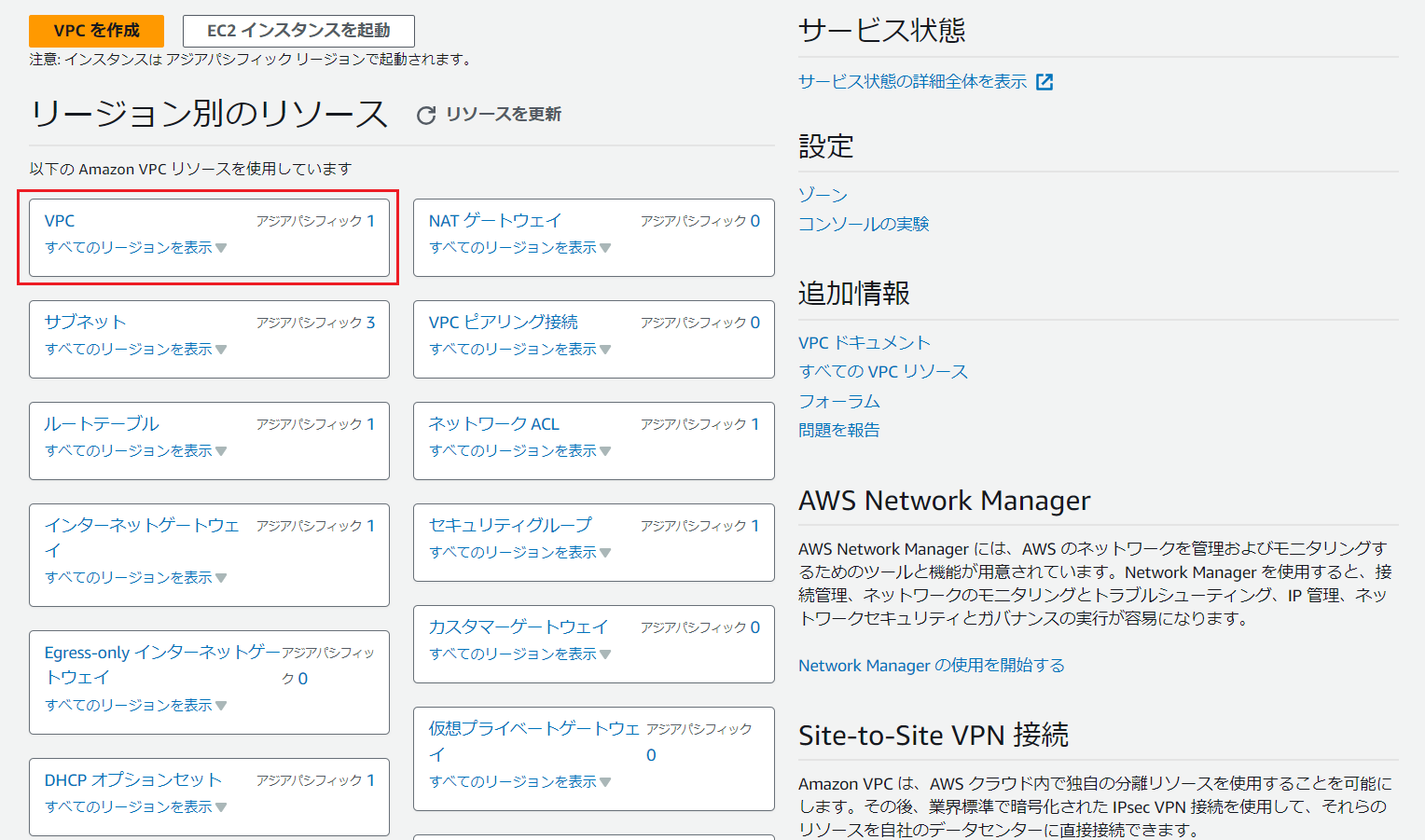
Task: Expand すべてのリージョンを表示 under DHCP オプションセット
Action: [135, 807]
